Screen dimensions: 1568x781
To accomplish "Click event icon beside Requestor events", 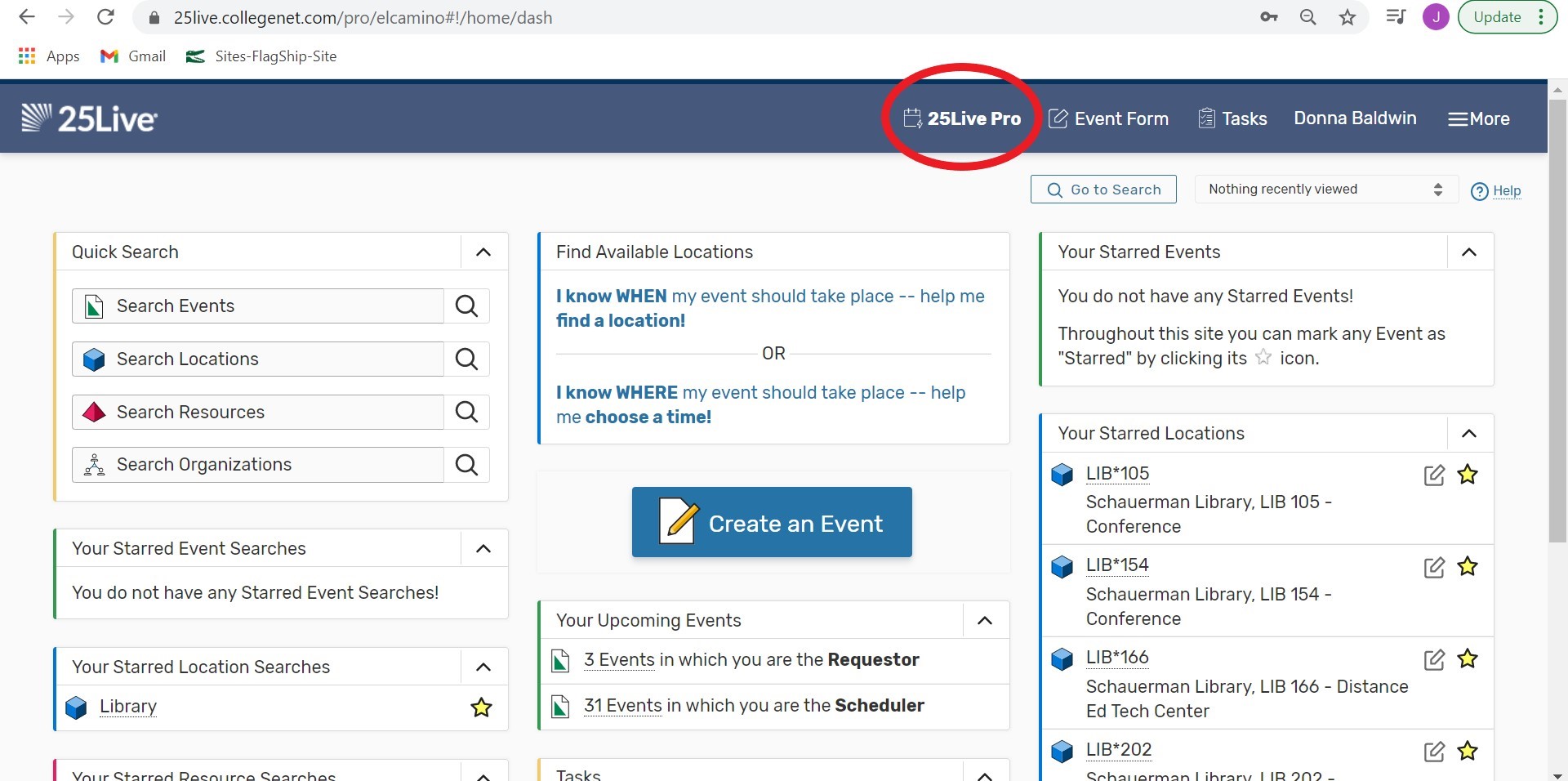I will pos(561,661).
